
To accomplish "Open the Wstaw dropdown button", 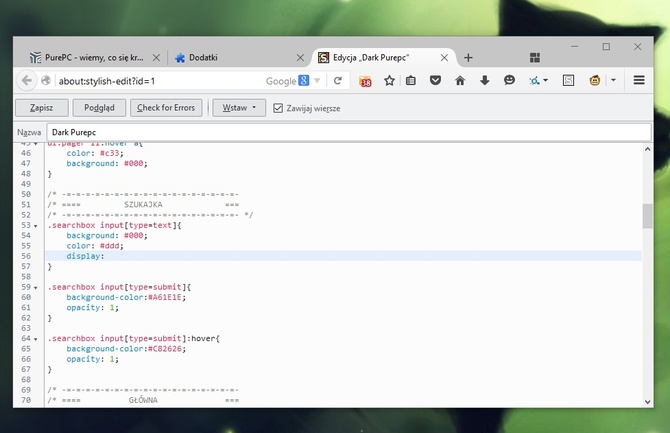I will click(x=238, y=107).
